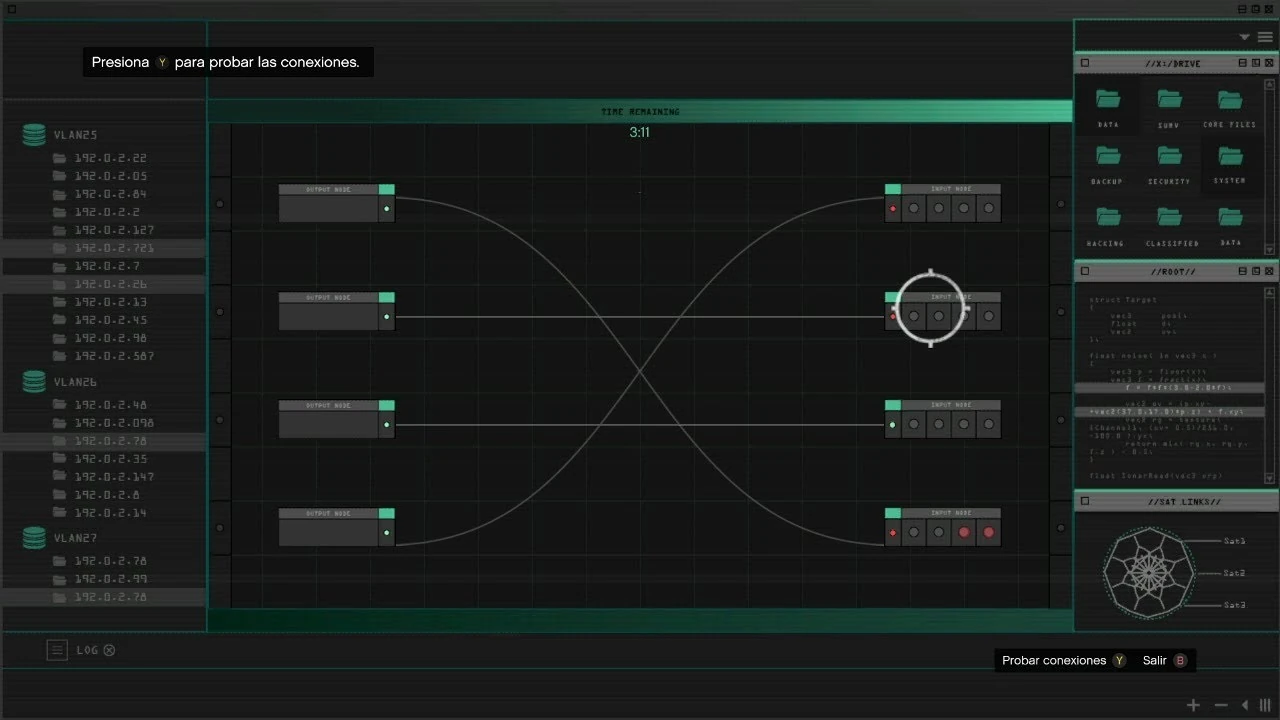Toggle the middle socket of the top input node
This screenshot has height=720, width=1280.
click(938, 208)
